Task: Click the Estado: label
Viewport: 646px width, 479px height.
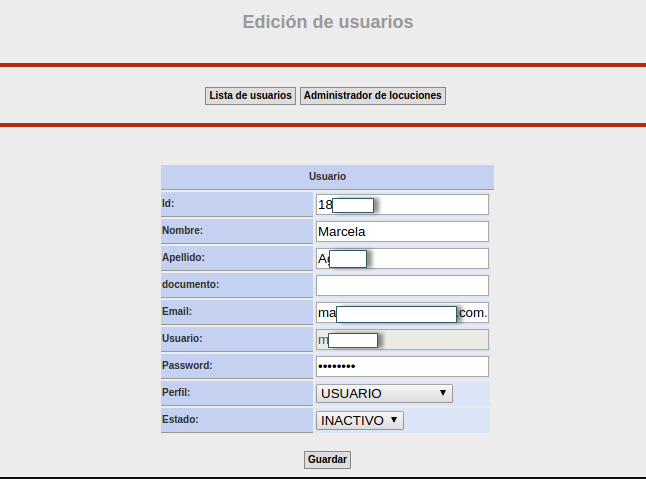Action: pyautogui.click(x=180, y=419)
